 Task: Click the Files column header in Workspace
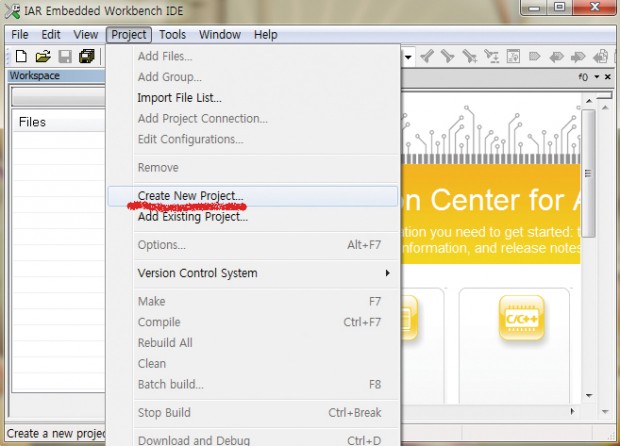coord(59,122)
